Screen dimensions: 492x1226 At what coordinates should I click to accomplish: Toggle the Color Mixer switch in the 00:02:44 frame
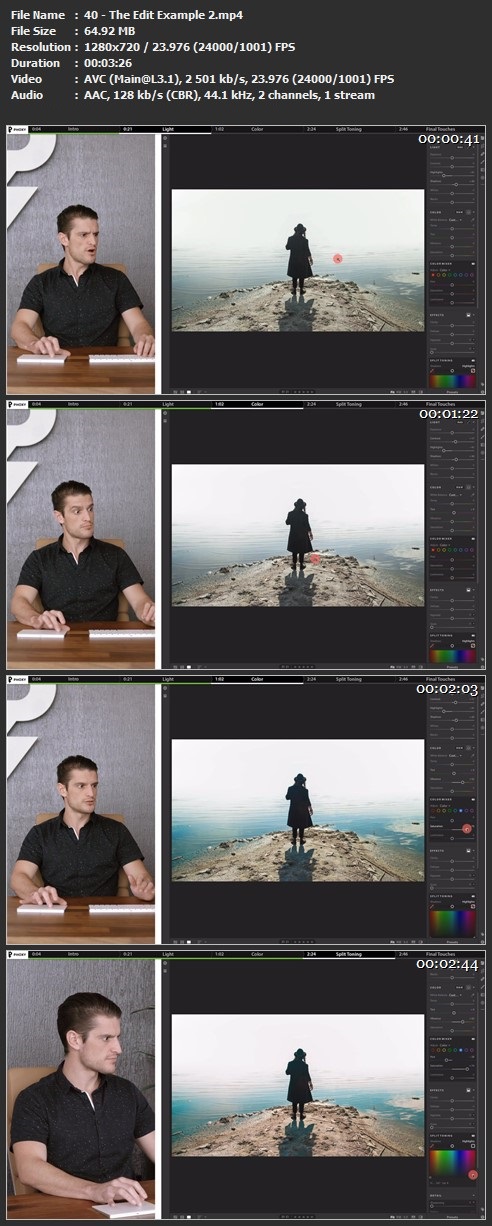473,1039
